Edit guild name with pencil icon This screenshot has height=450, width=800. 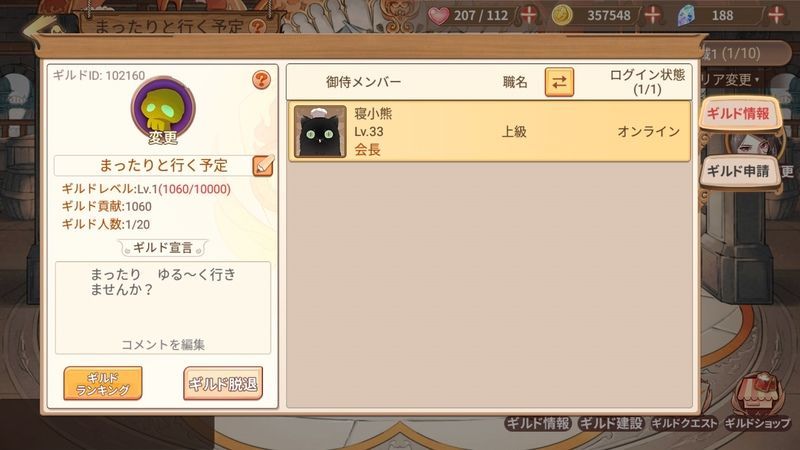tap(263, 166)
